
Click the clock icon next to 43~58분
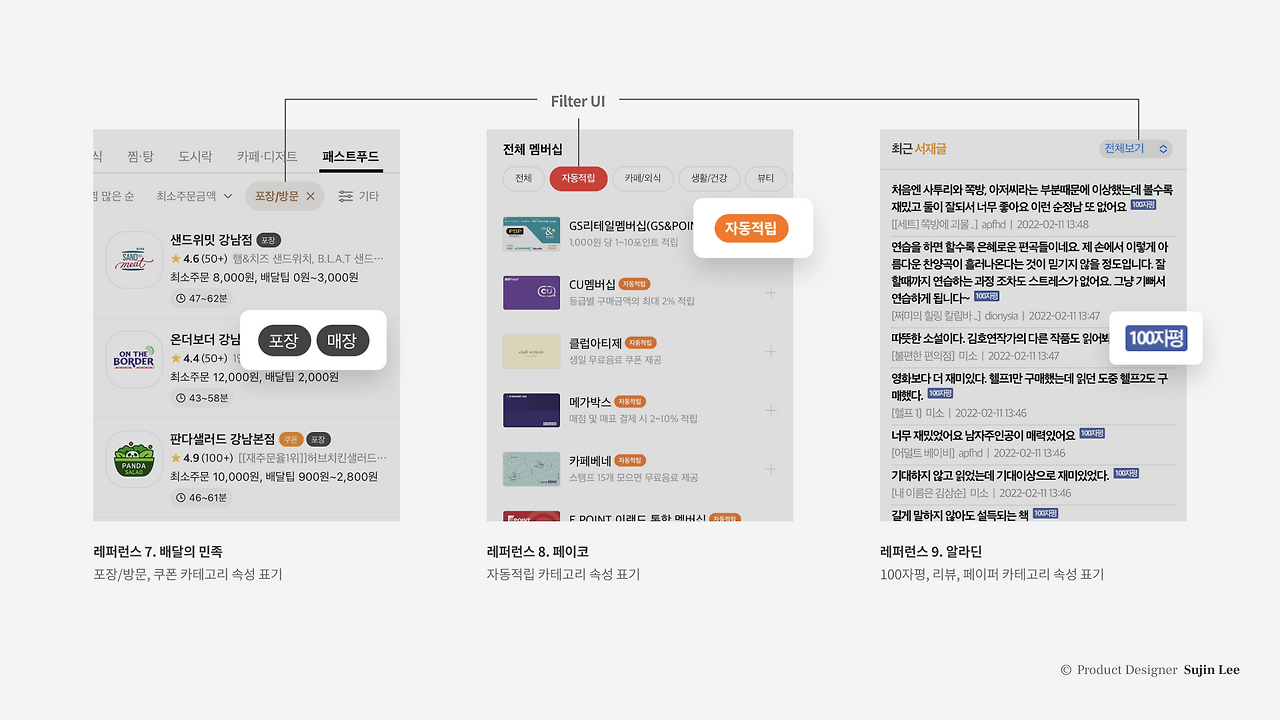181,398
